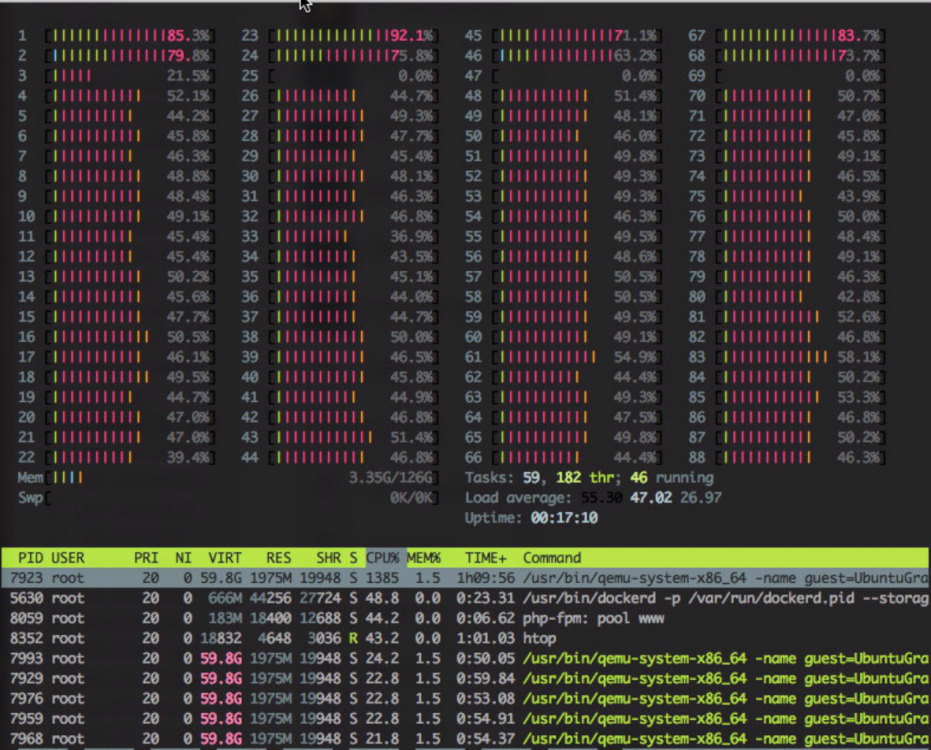
Task: Click CPU 83 usage bar at 58.1%
Action: pyautogui.click(x=801, y=357)
